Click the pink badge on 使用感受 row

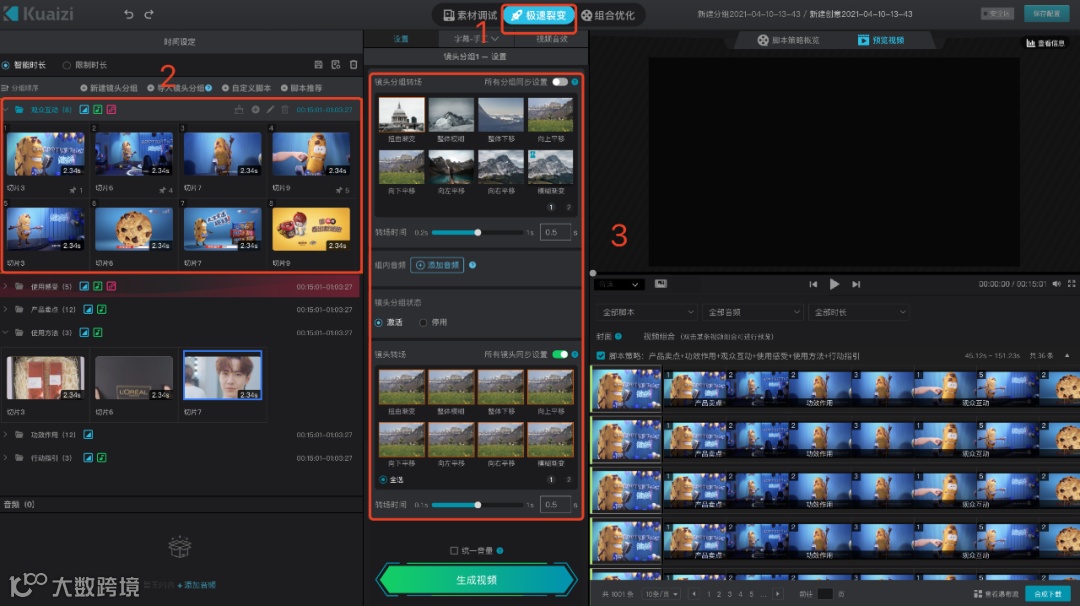(x=111, y=286)
